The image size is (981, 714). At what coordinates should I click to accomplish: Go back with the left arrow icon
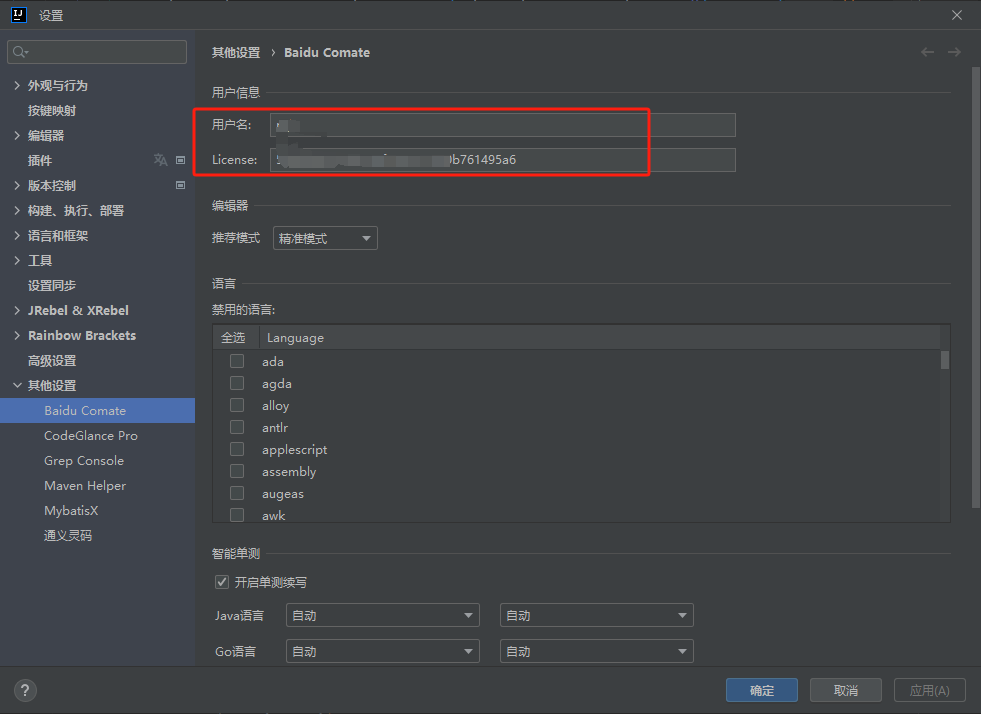pos(927,53)
